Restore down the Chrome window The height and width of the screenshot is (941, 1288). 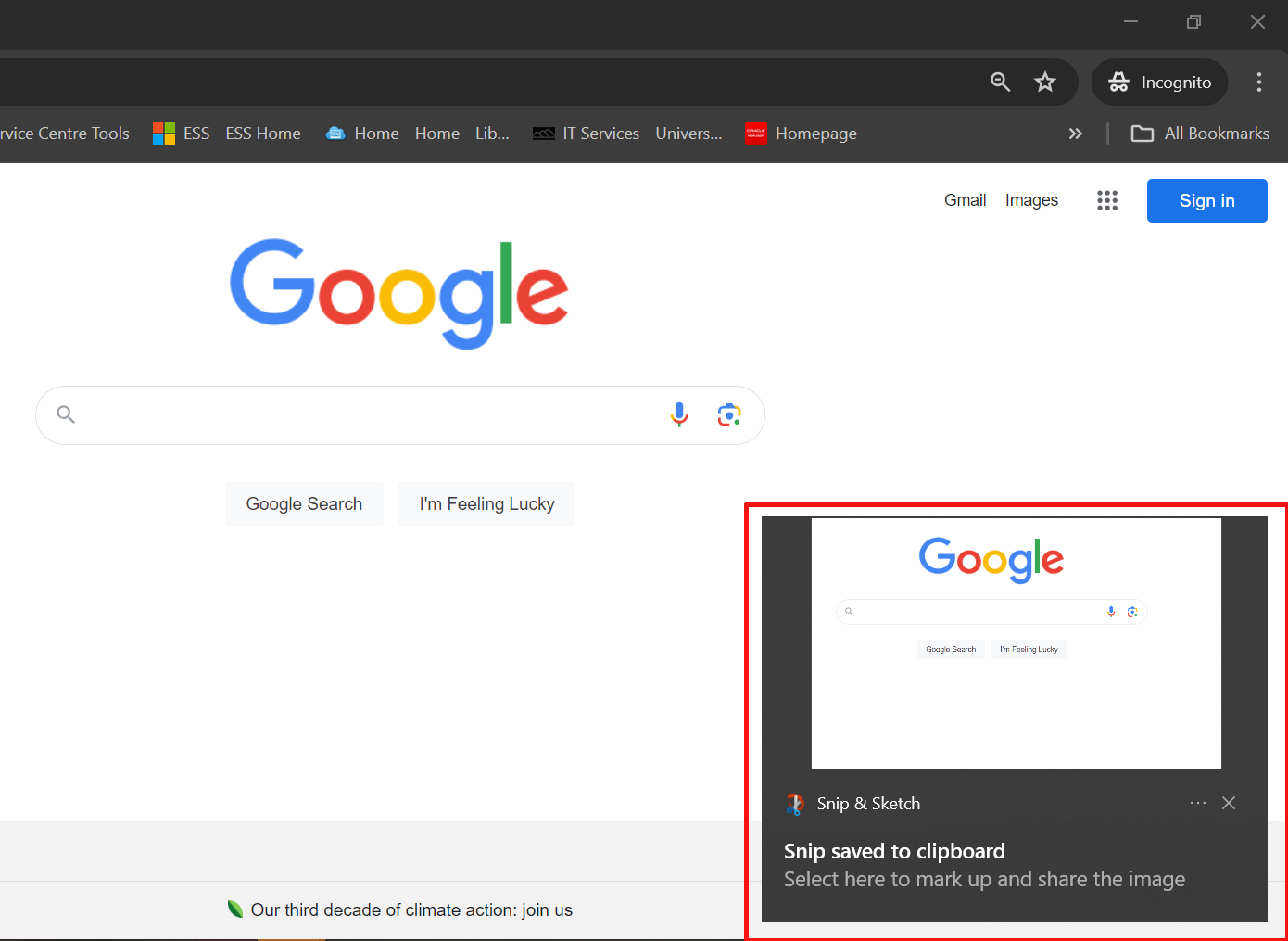1193,21
